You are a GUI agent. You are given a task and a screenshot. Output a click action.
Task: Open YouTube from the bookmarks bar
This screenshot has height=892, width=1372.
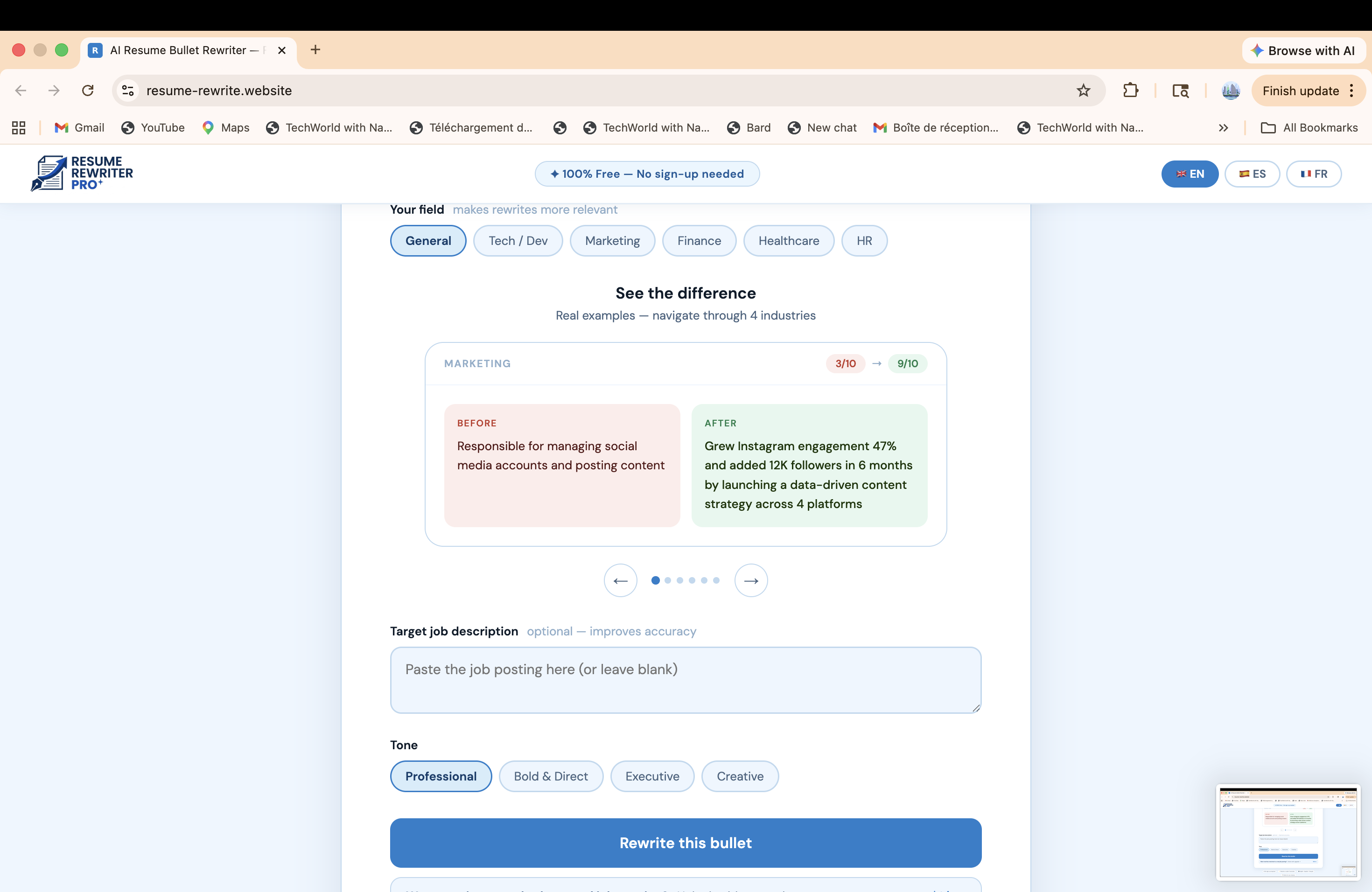point(153,127)
